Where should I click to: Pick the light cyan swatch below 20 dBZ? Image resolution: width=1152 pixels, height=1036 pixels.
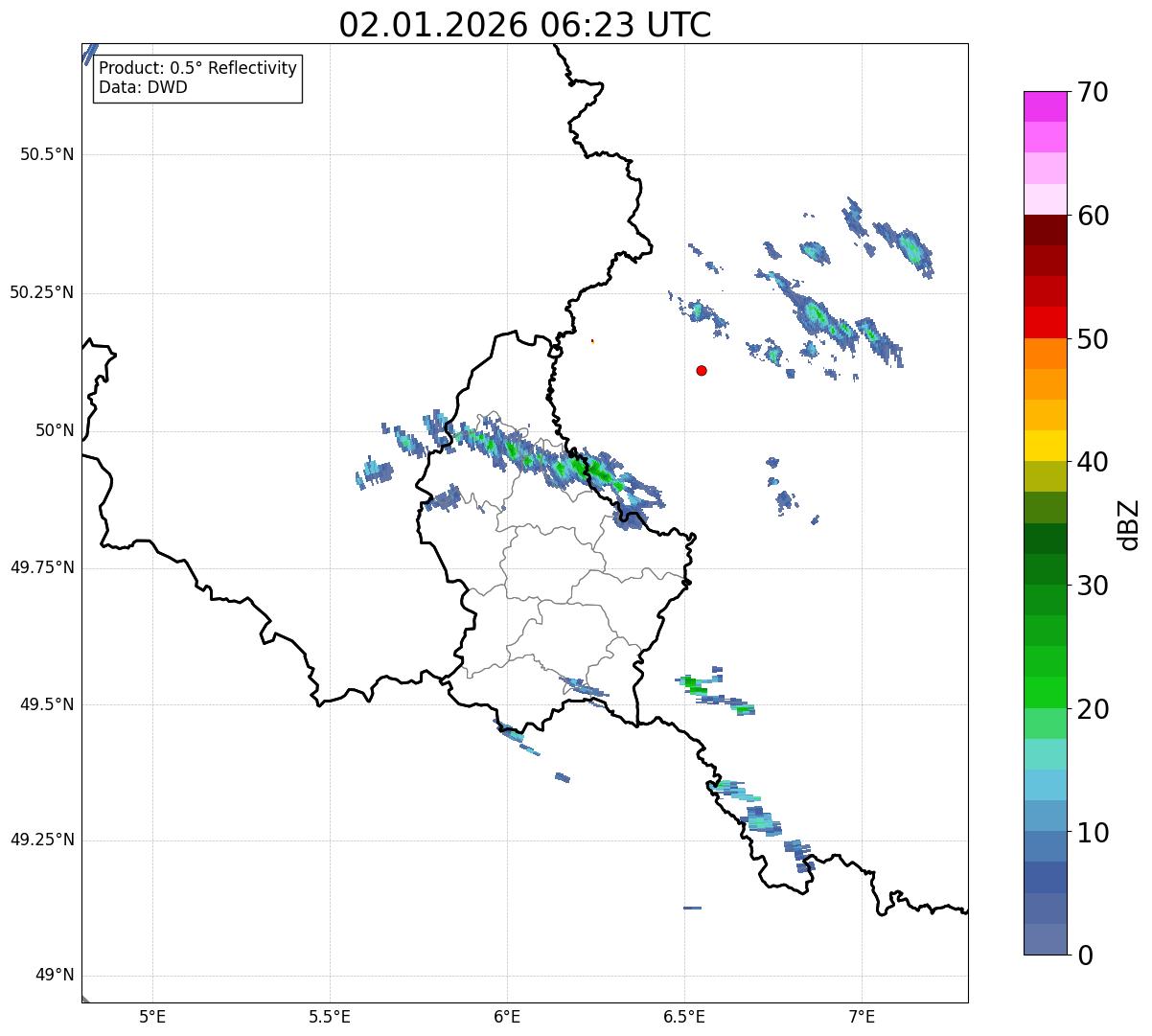tap(1046, 754)
